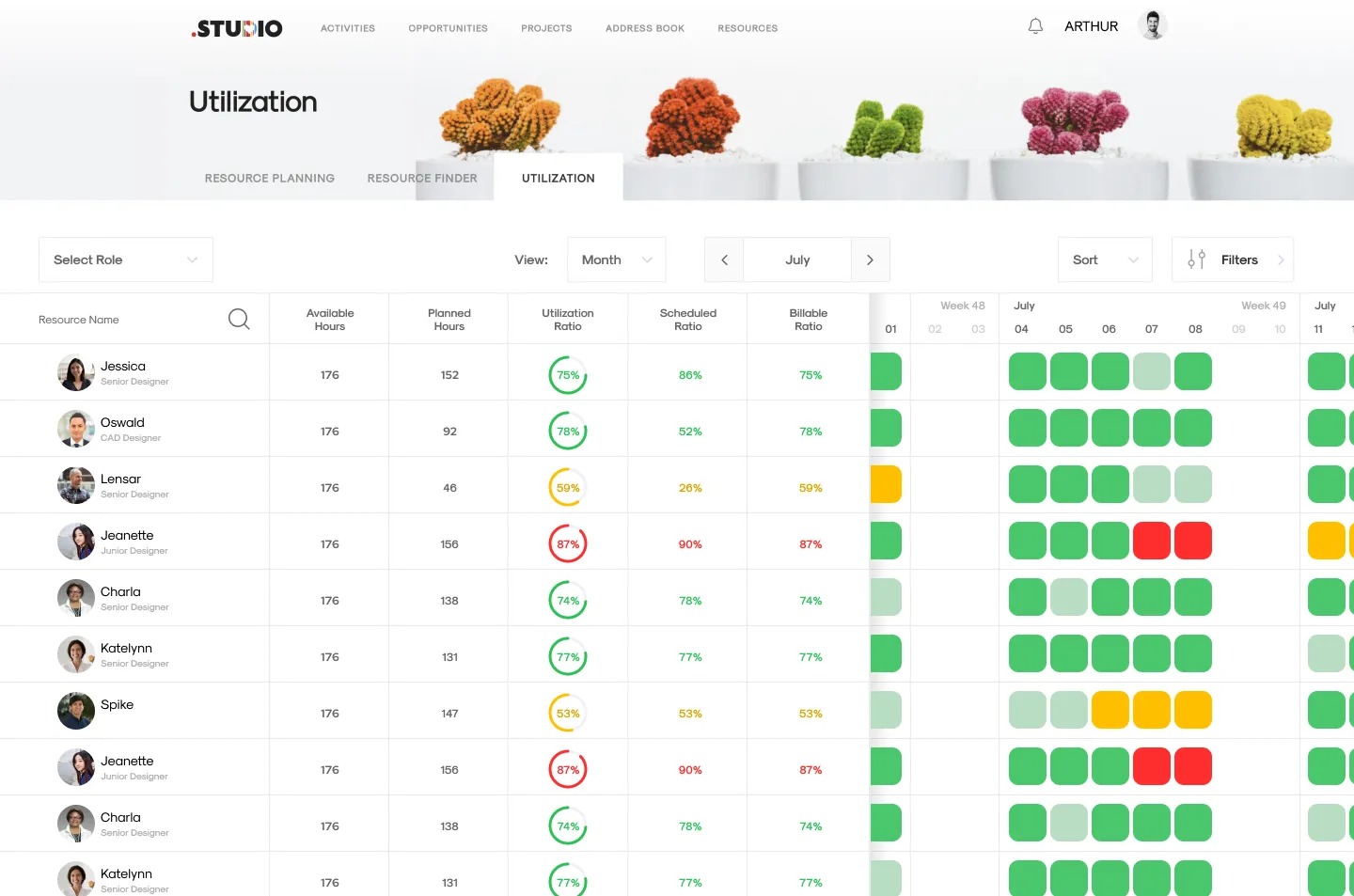Click the Studio logo
1354x896 pixels.
(237, 28)
